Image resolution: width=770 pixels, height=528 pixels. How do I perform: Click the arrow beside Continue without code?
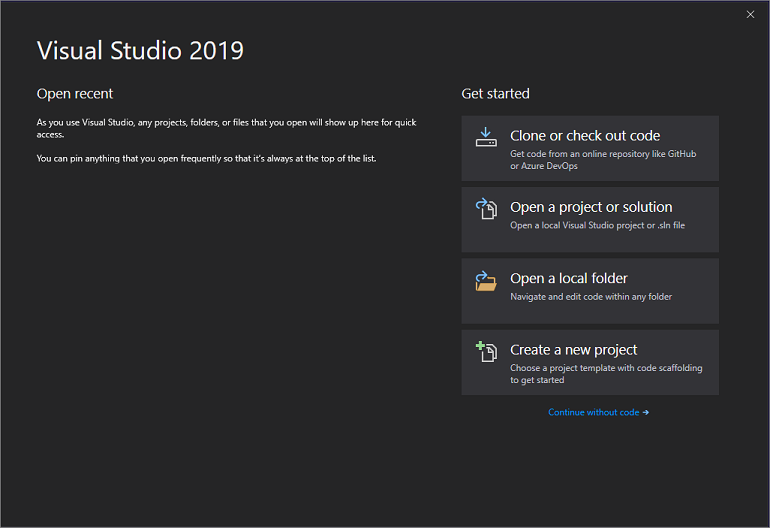point(646,412)
